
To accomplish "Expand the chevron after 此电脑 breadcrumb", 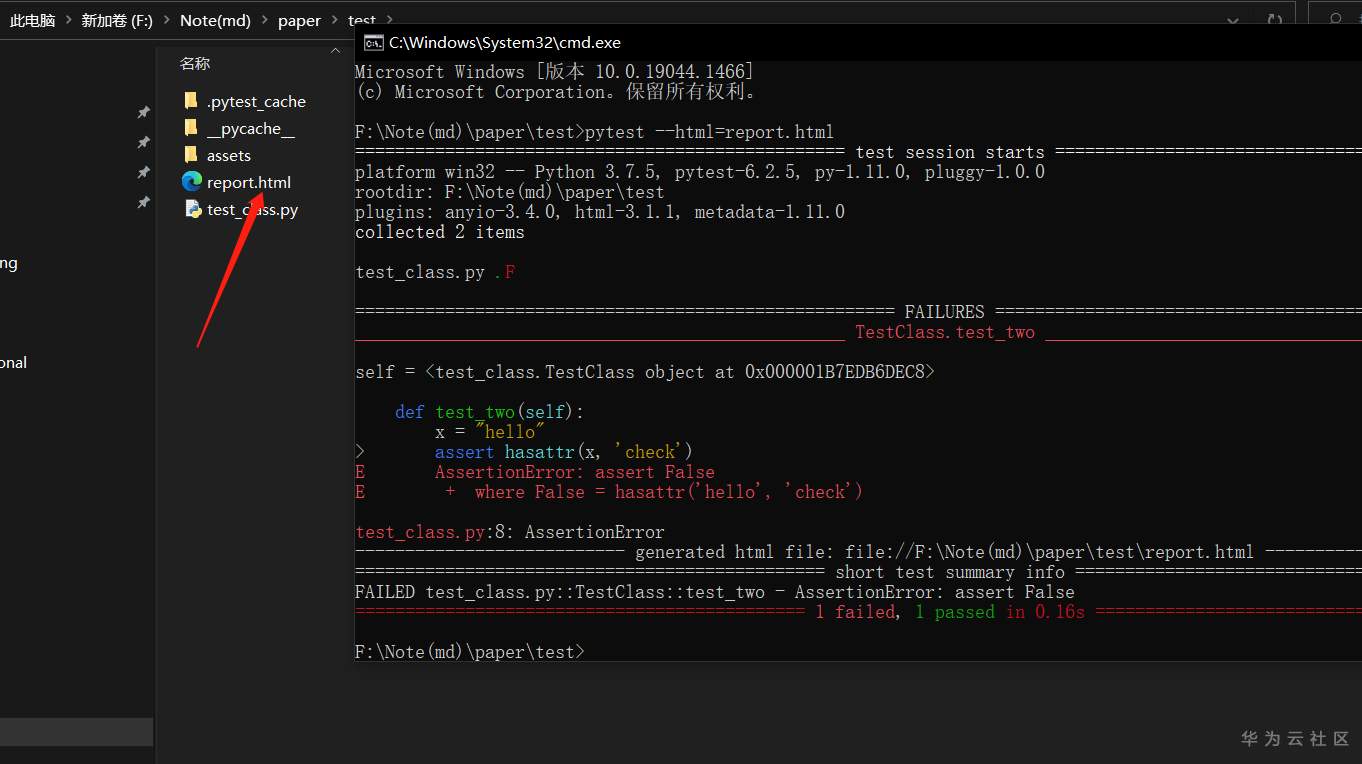I will (68, 21).
